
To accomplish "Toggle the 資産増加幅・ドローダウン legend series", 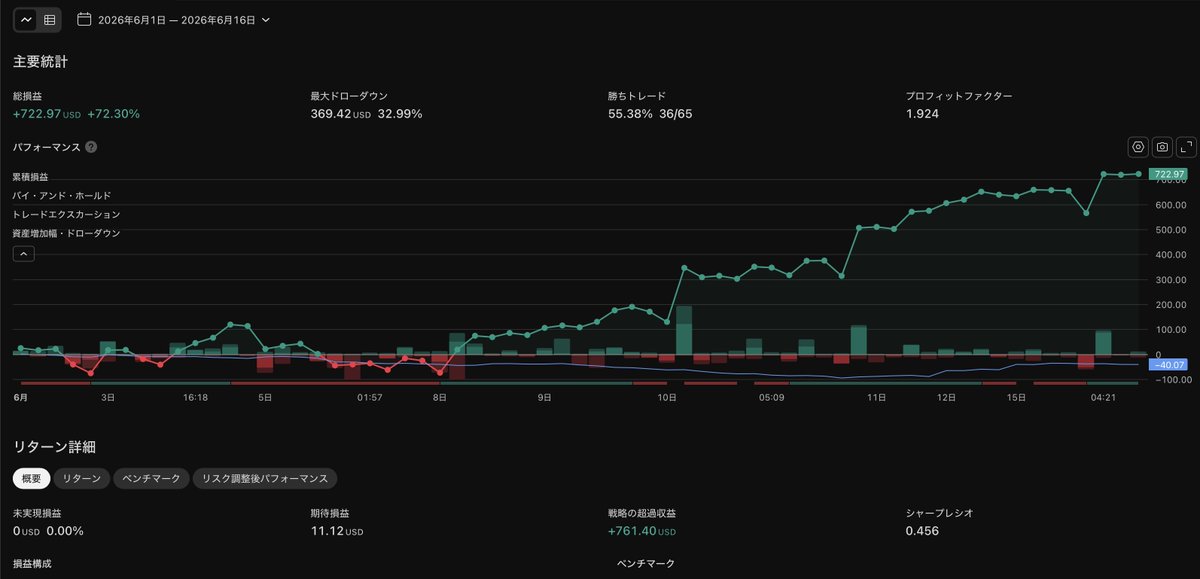I will (x=66, y=233).
